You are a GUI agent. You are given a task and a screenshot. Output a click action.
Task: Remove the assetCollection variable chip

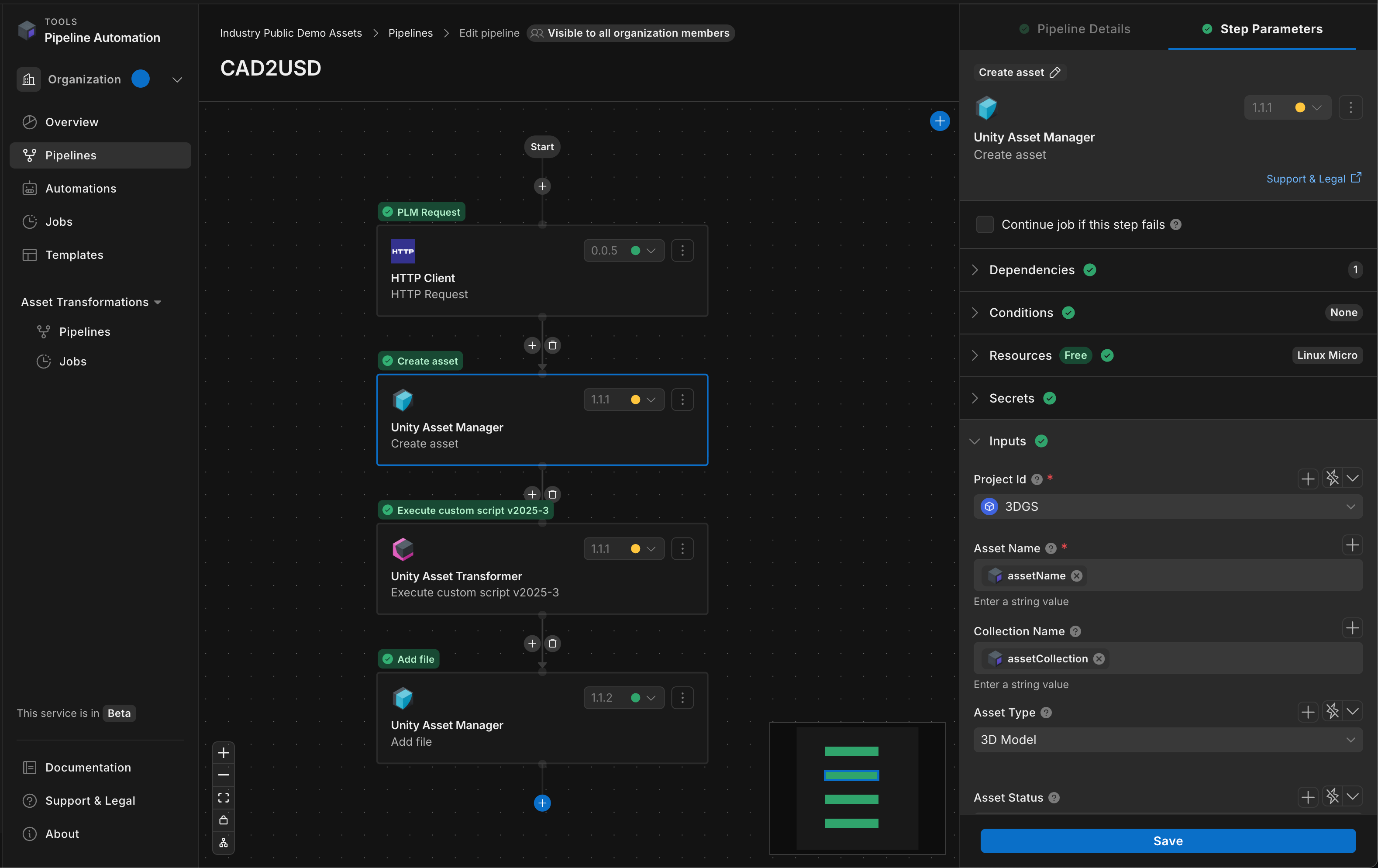1099,658
